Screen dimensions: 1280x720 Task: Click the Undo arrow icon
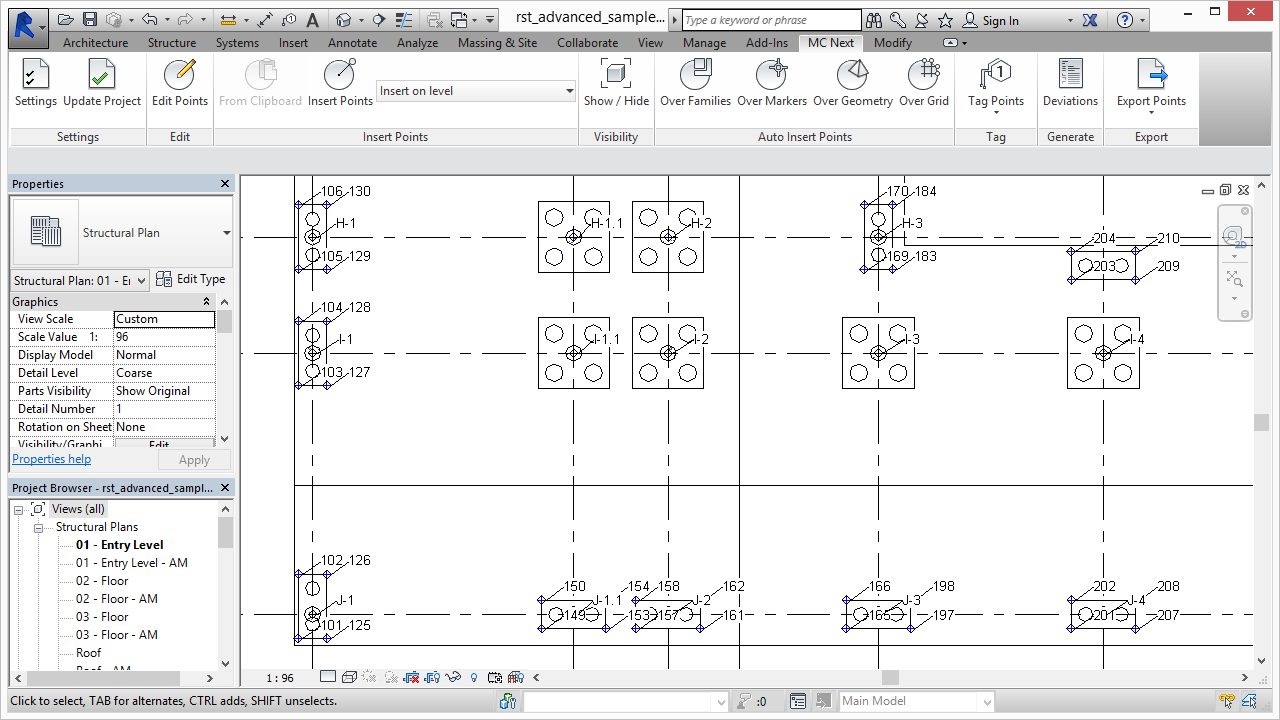[149, 20]
